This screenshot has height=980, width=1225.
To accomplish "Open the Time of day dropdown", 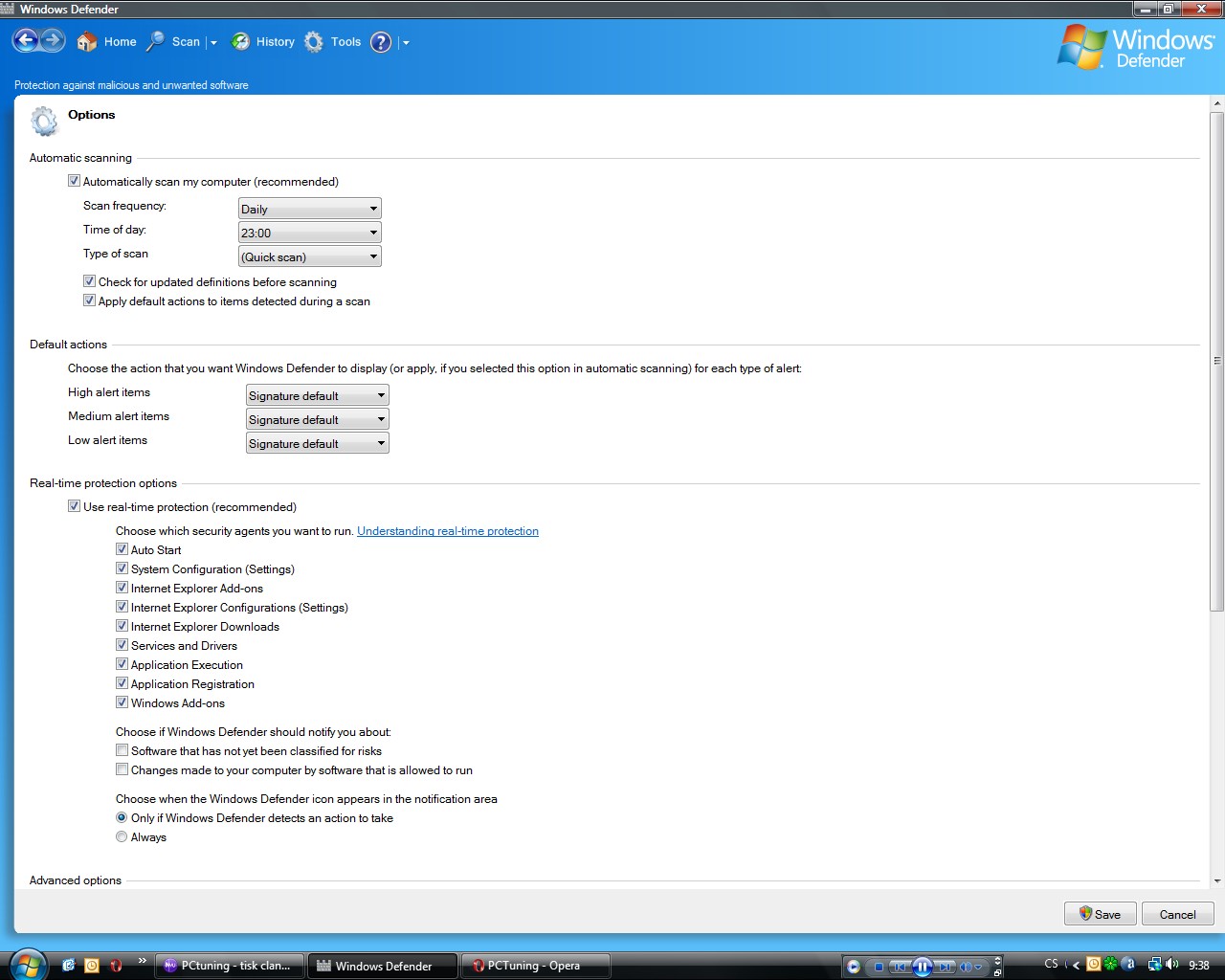I will click(x=309, y=233).
